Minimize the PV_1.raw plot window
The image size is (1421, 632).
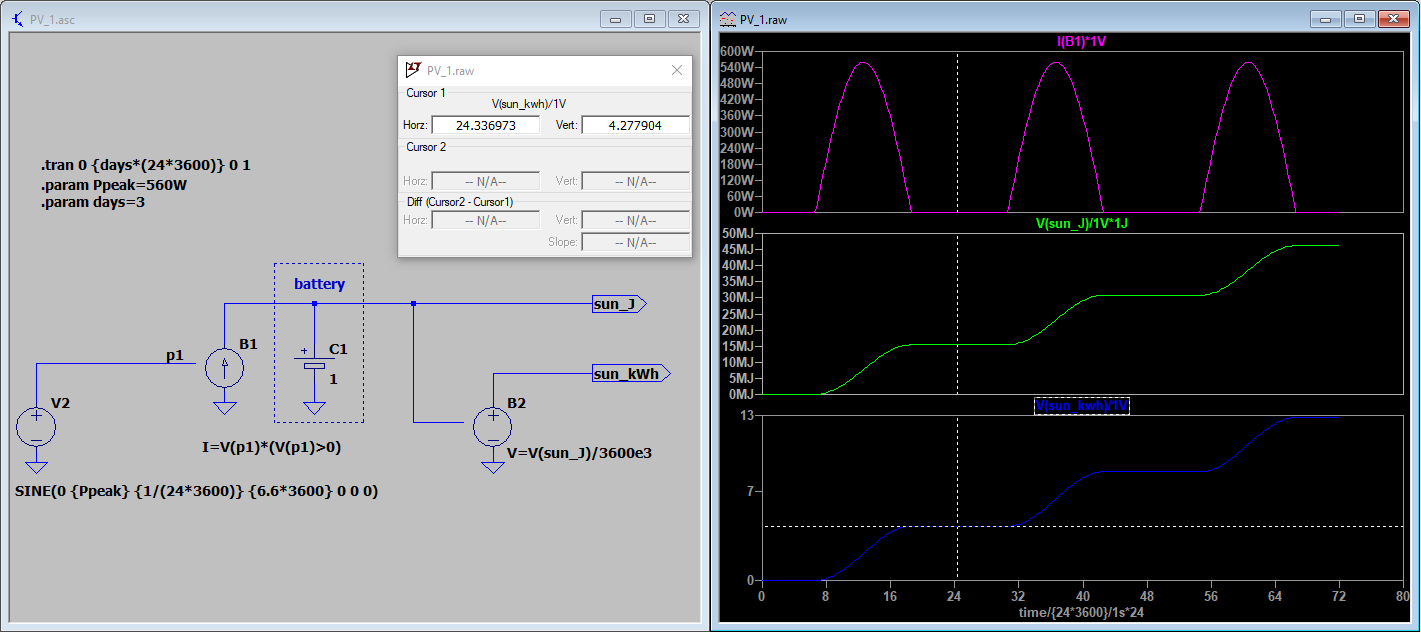(x=1325, y=18)
